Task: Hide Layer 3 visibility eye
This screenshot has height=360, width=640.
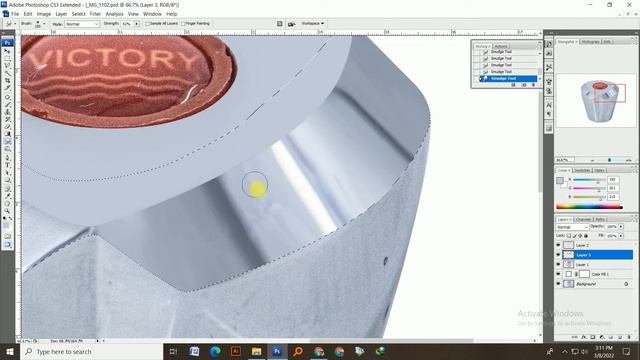Action: point(558,255)
